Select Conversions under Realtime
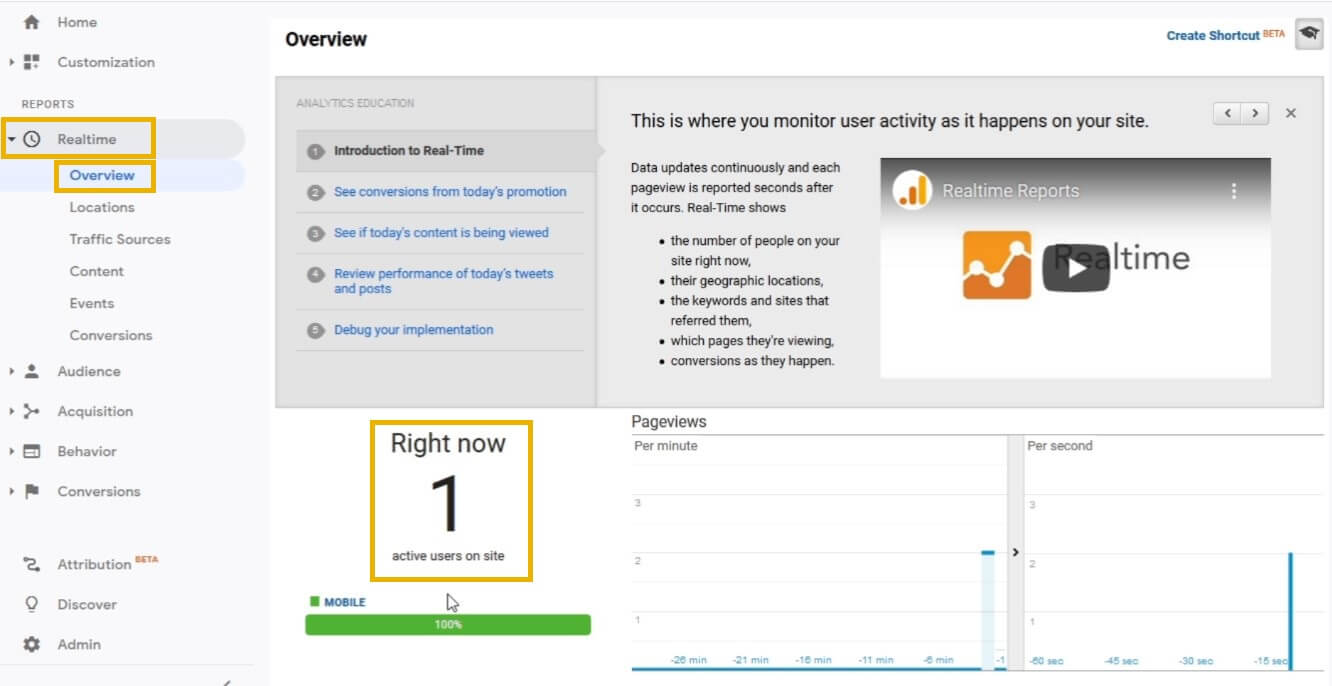The height and width of the screenshot is (686, 1332). 111,335
